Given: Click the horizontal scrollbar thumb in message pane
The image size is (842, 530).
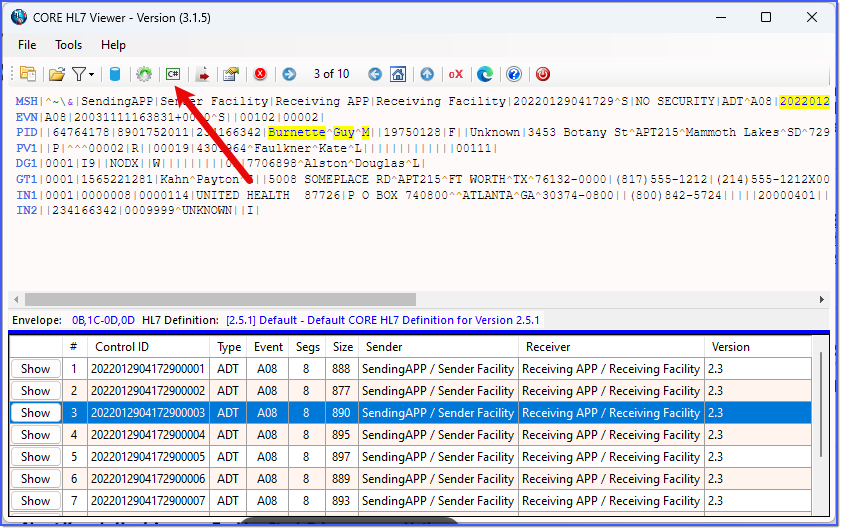Looking at the screenshot, I should coord(220,299).
